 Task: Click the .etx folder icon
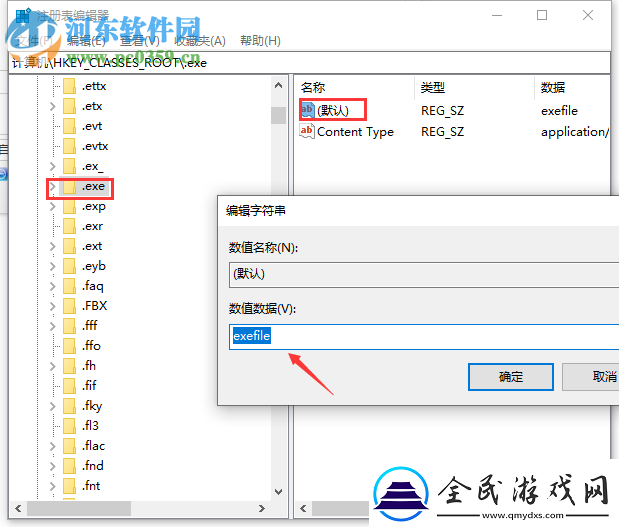click(x=69, y=106)
